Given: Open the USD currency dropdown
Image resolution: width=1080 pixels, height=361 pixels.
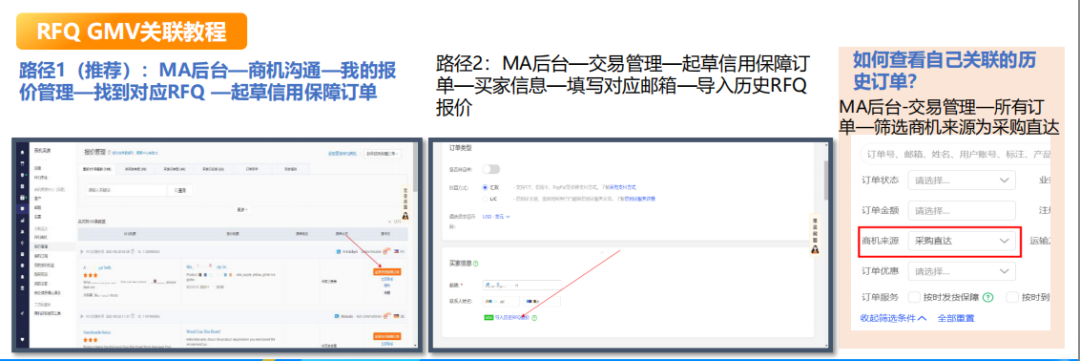Looking at the screenshot, I should tap(496, 216).
